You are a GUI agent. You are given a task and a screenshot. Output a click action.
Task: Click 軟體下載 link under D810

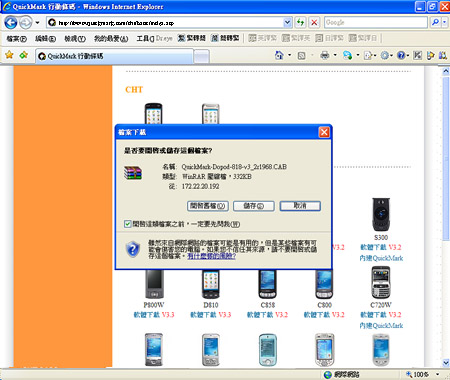pyautogui.click(x=203, y=315)
